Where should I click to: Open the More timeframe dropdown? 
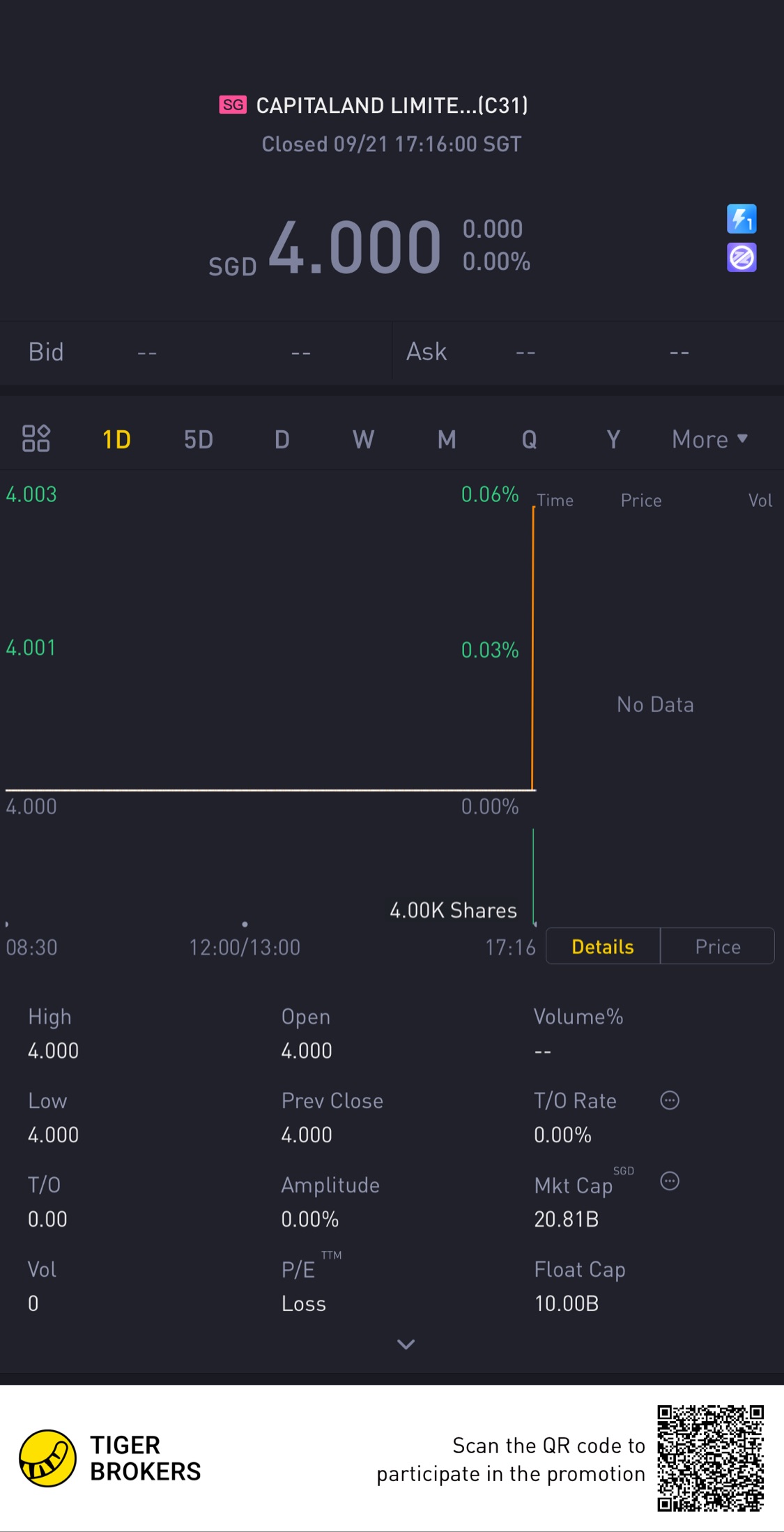(709, 439)
